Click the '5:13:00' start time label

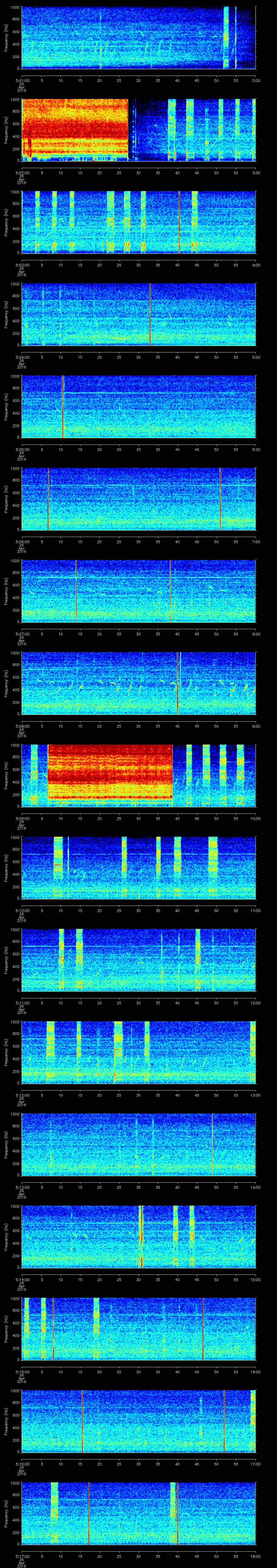tap(22, 1187)
